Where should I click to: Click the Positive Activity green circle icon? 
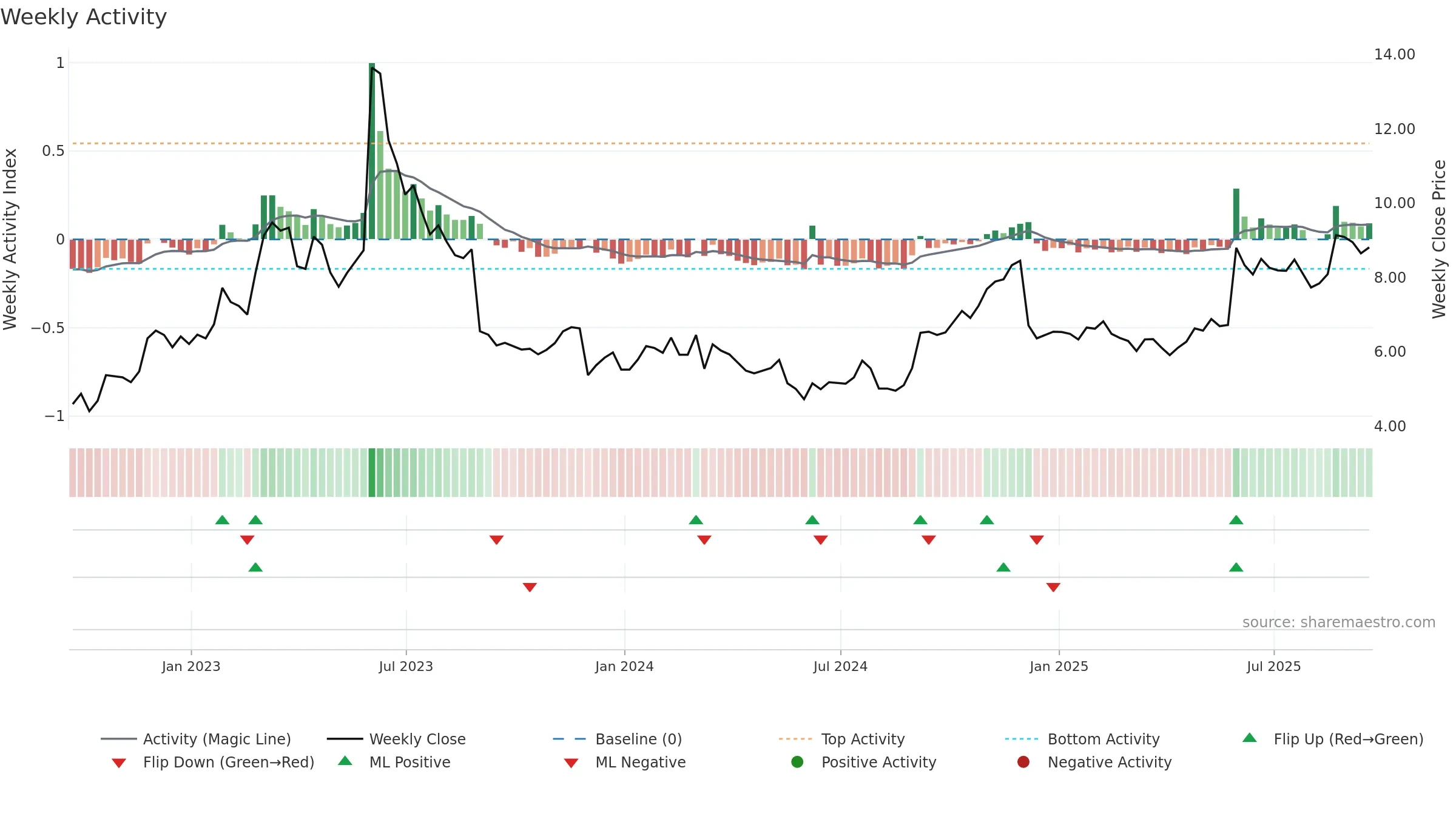(797, 761)
